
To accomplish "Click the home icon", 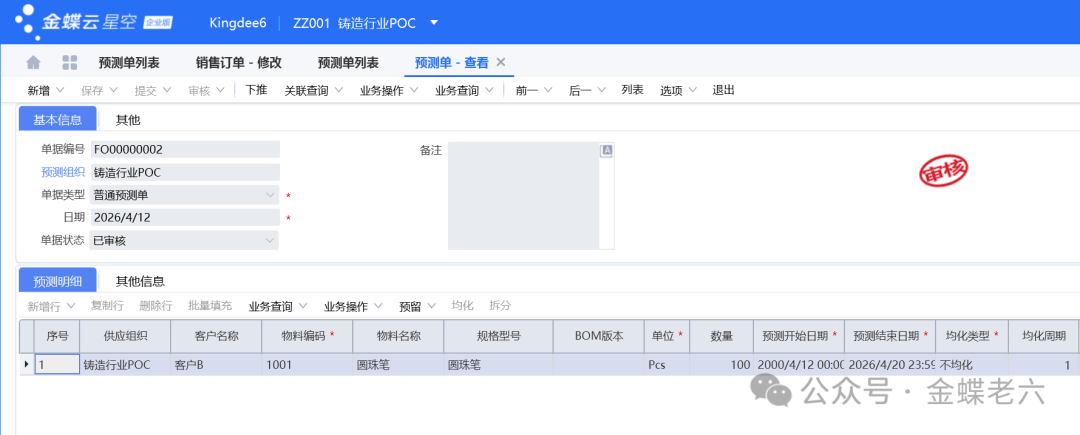I will pyautogui.click(x=33, y=62).
